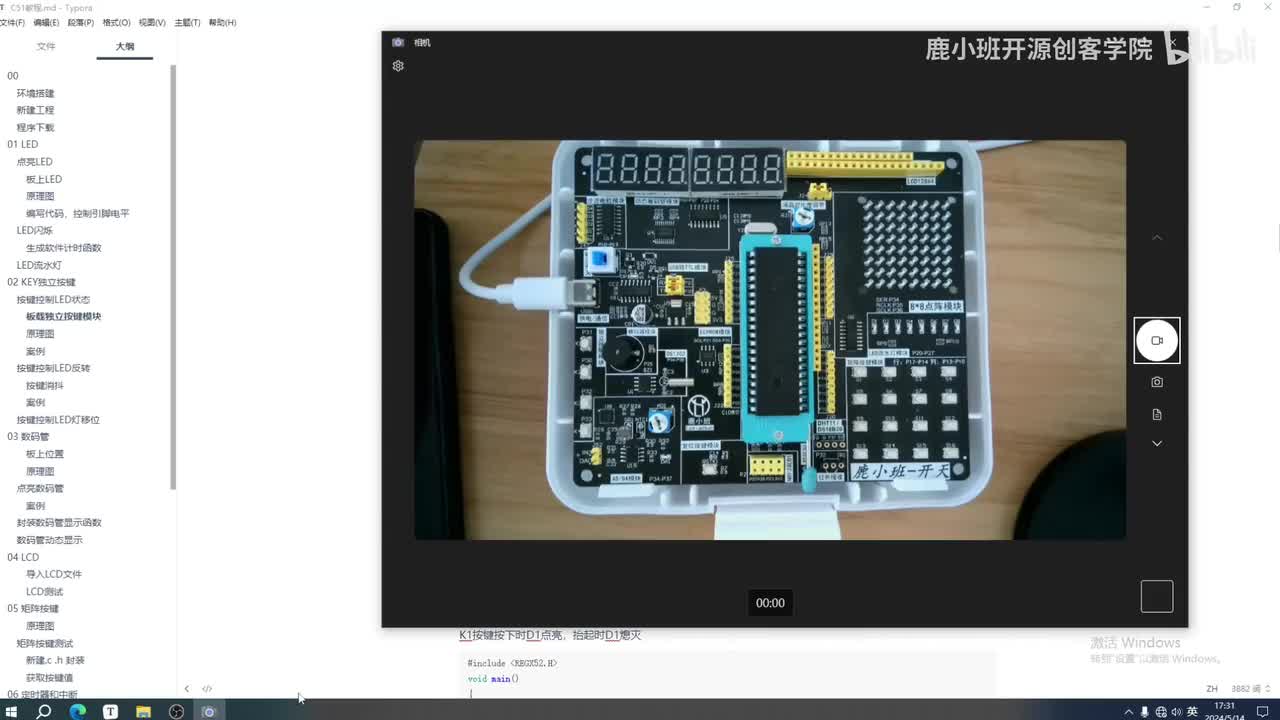Switch Camera to document scan mode

1157,414
